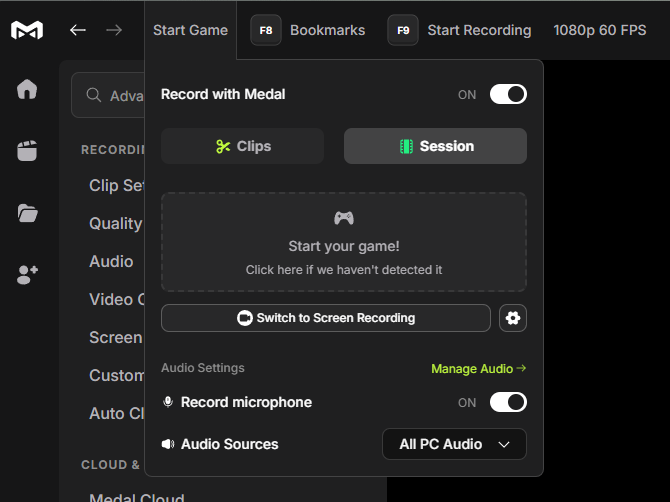Select the Clips recording mode
The height and width of the screenshot is (502, 670).
[x=242, y=146]
